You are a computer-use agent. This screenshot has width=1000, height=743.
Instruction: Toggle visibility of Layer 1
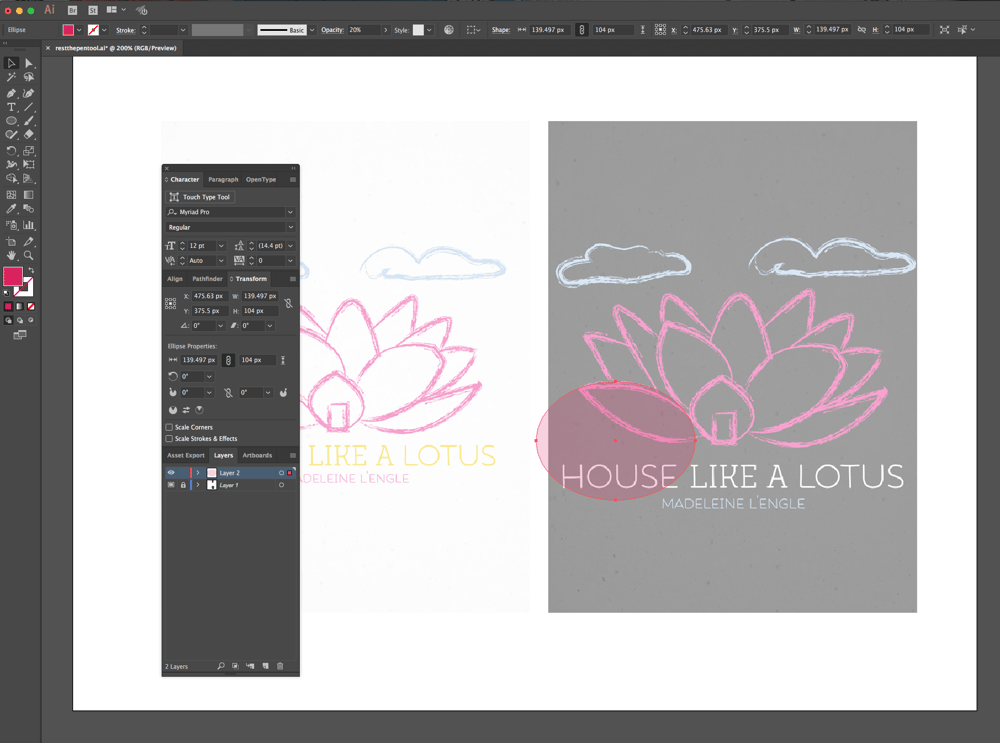pos(171,485)
